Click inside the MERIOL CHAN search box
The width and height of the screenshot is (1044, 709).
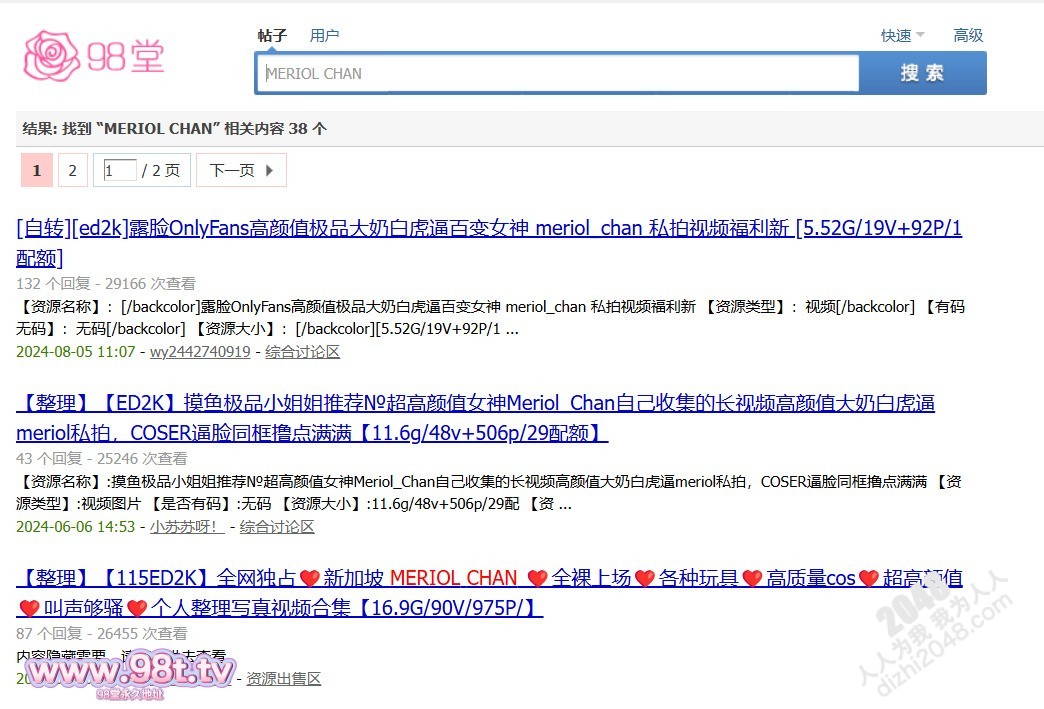[x=556, y=72]
